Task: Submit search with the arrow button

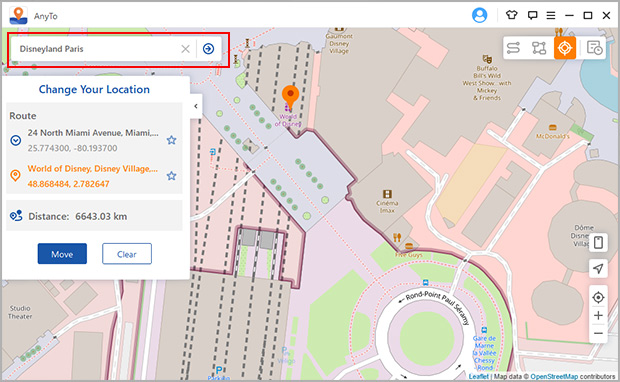Action: [x=208, y=49]
